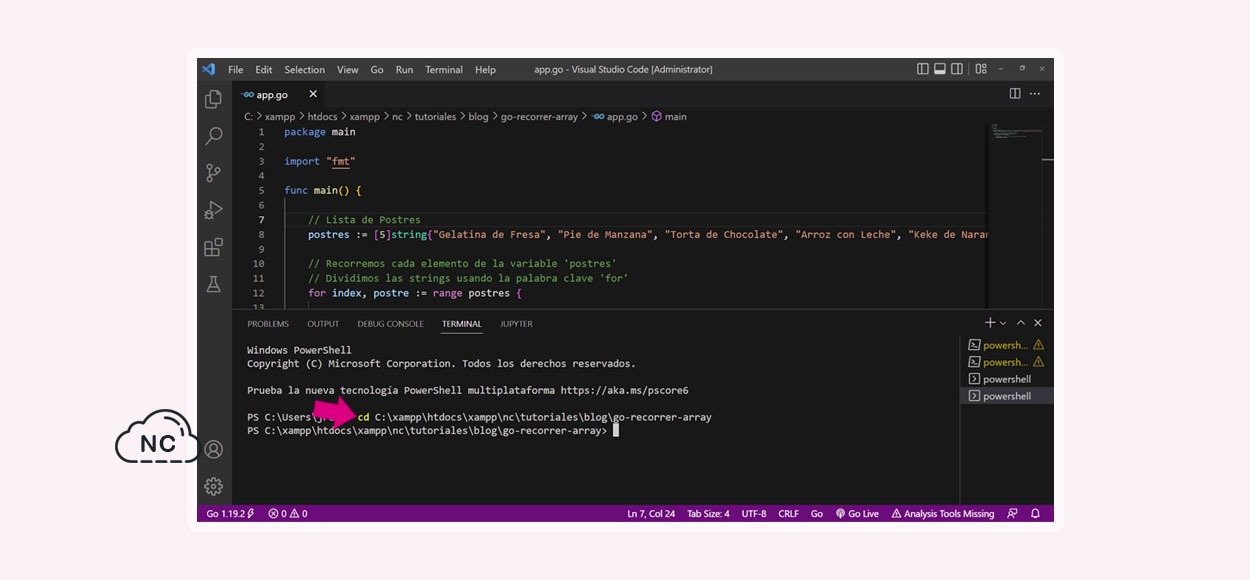Open the Edit menu

coord(264,70)
